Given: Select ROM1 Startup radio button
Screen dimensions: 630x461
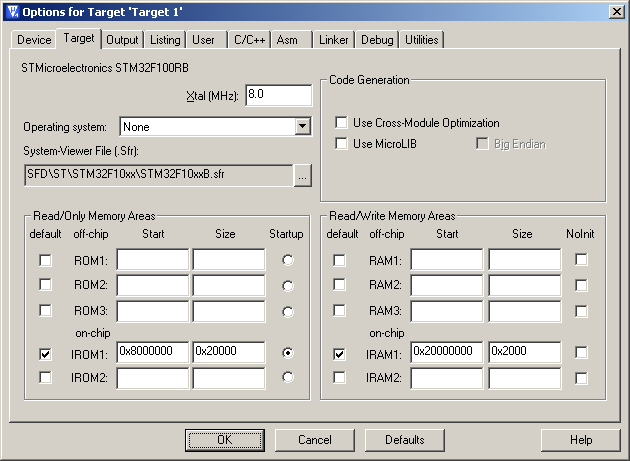Looking at the screenshot, I should (x=288, y=260).
